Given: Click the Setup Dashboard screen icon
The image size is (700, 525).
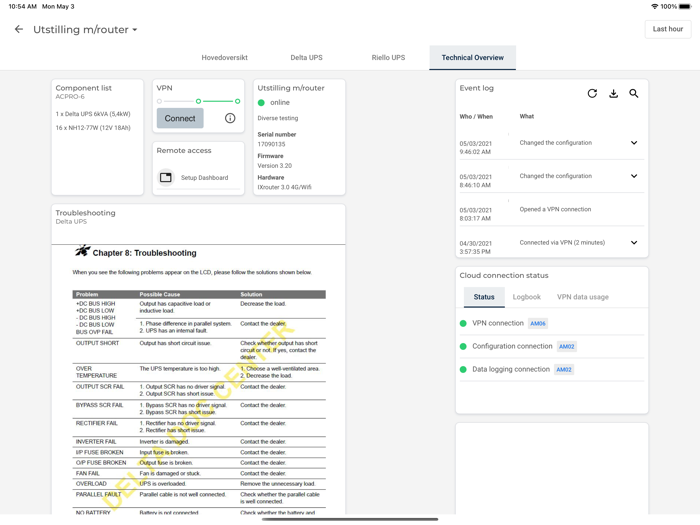Looking at the screenshot, I should [166, 178].
